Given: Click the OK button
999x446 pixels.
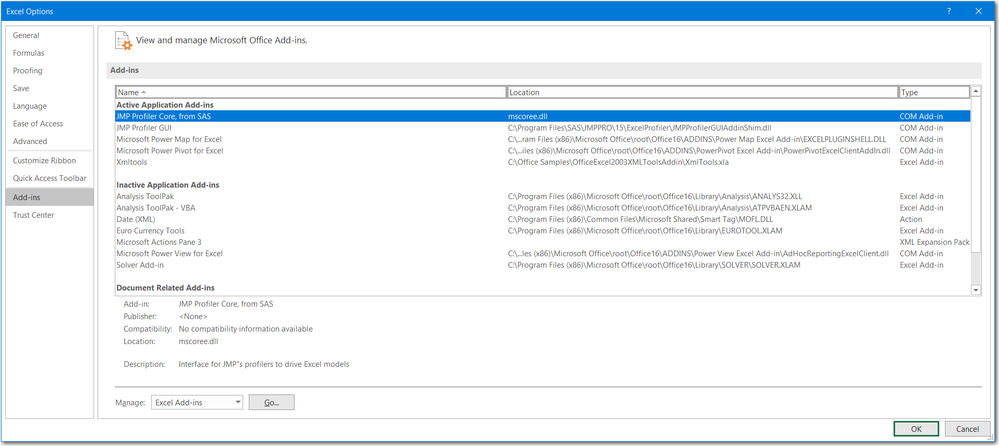Looking at the screenshot, I should pyautogui.click(x=916, y=429).
